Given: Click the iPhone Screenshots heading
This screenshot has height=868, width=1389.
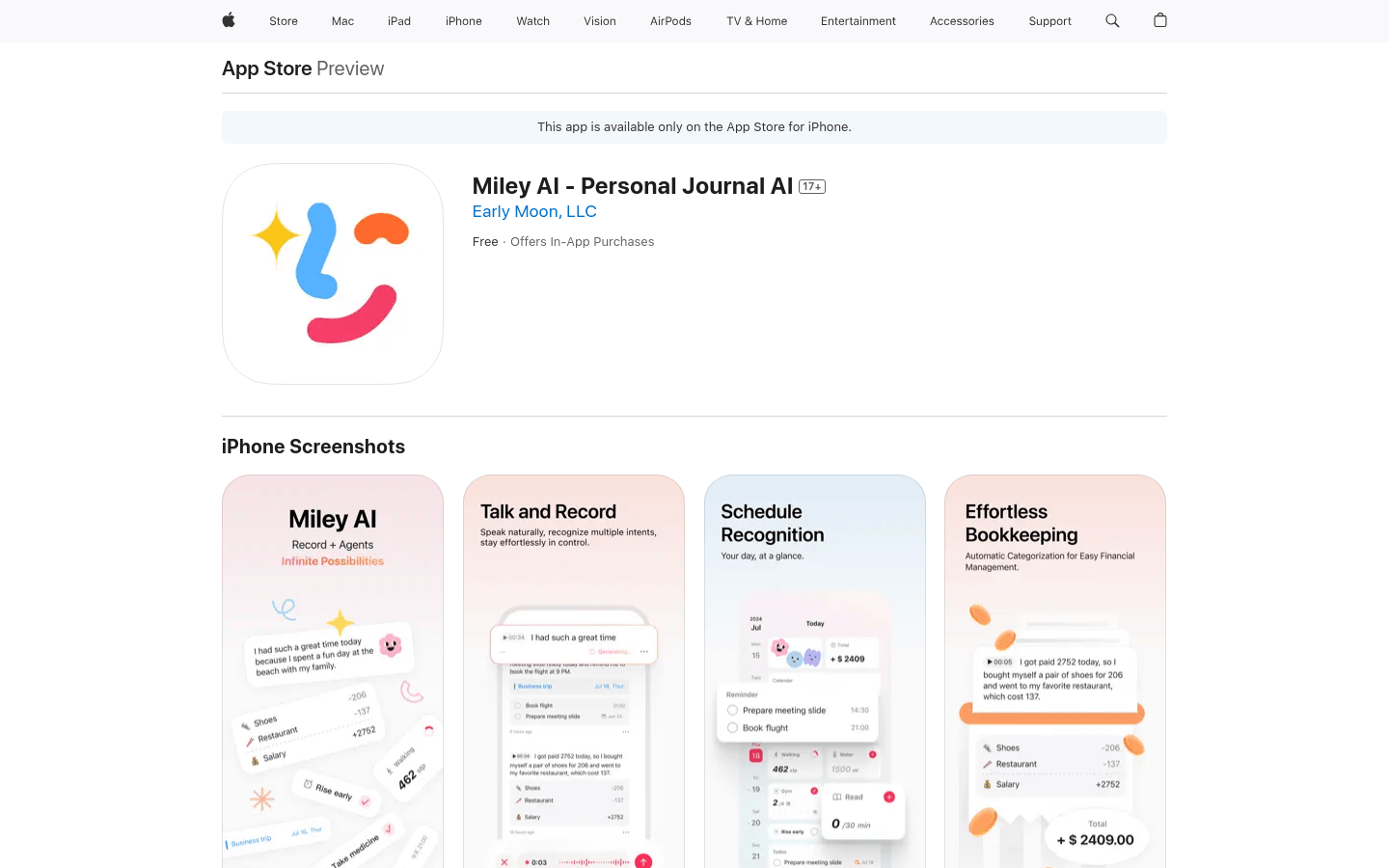Looking at the screenshot, I should tap(313, 447).
